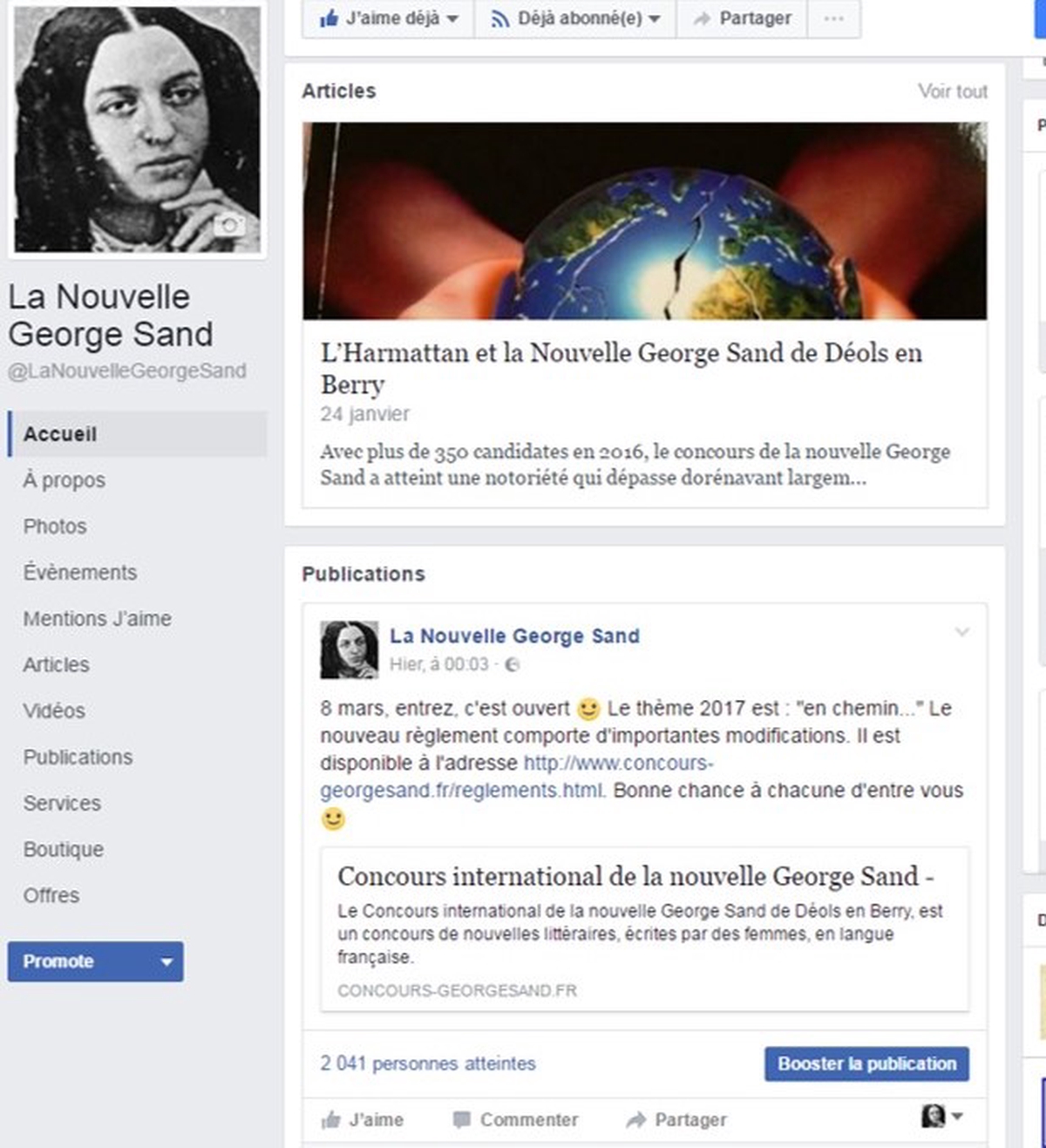
Task: Click the Partager button in top bar
Action: 742,18
